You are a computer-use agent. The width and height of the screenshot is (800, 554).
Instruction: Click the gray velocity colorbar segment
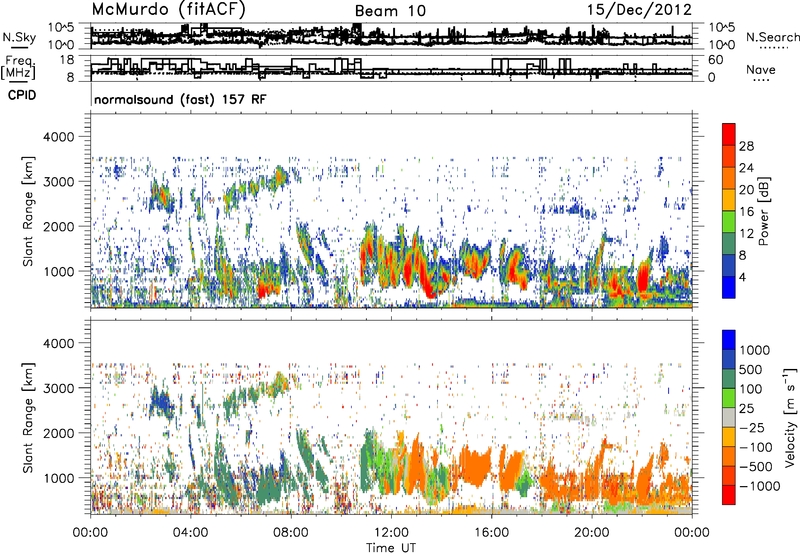[729, 417]
